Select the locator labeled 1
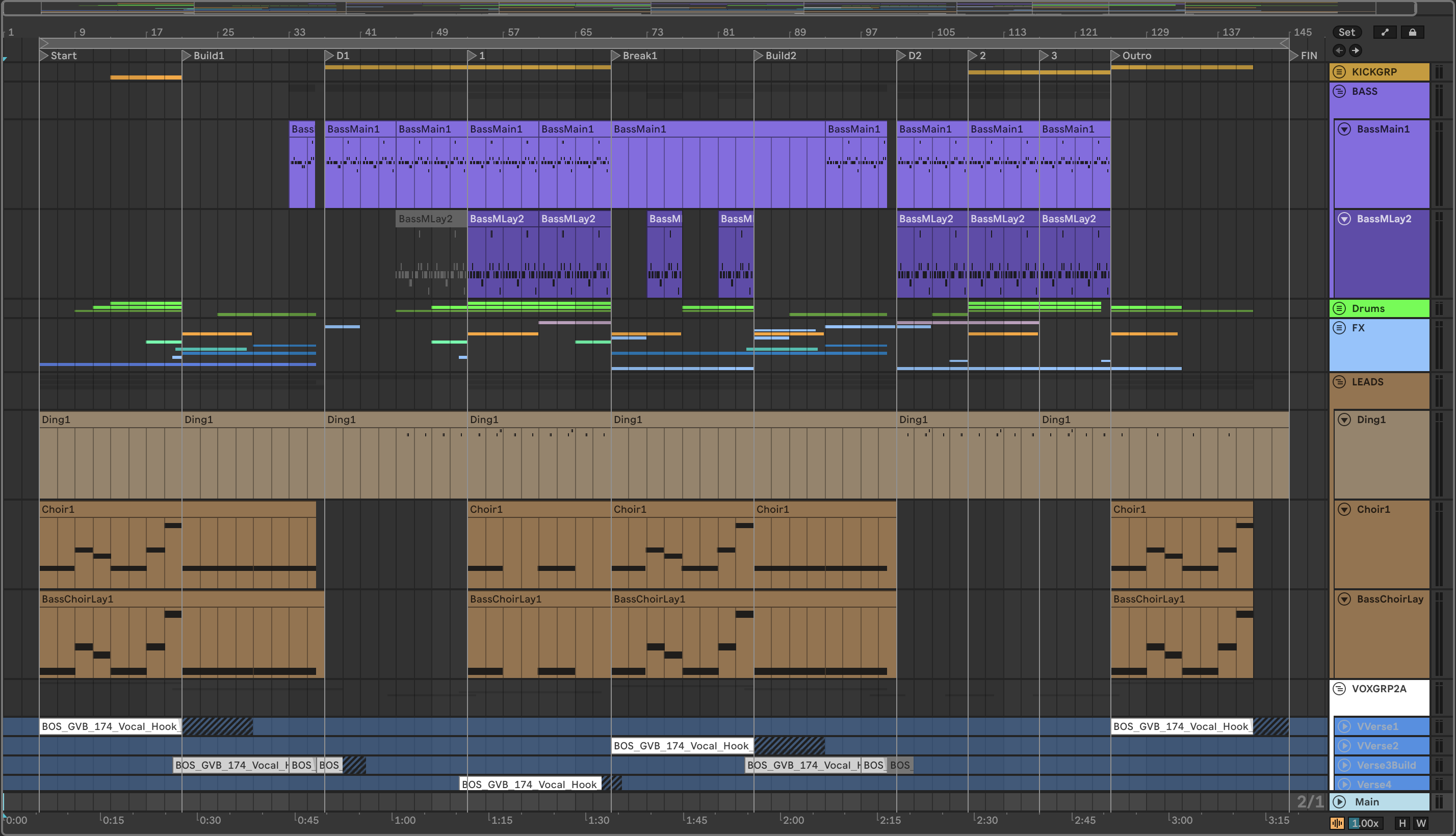 click(x=477, y=56)
